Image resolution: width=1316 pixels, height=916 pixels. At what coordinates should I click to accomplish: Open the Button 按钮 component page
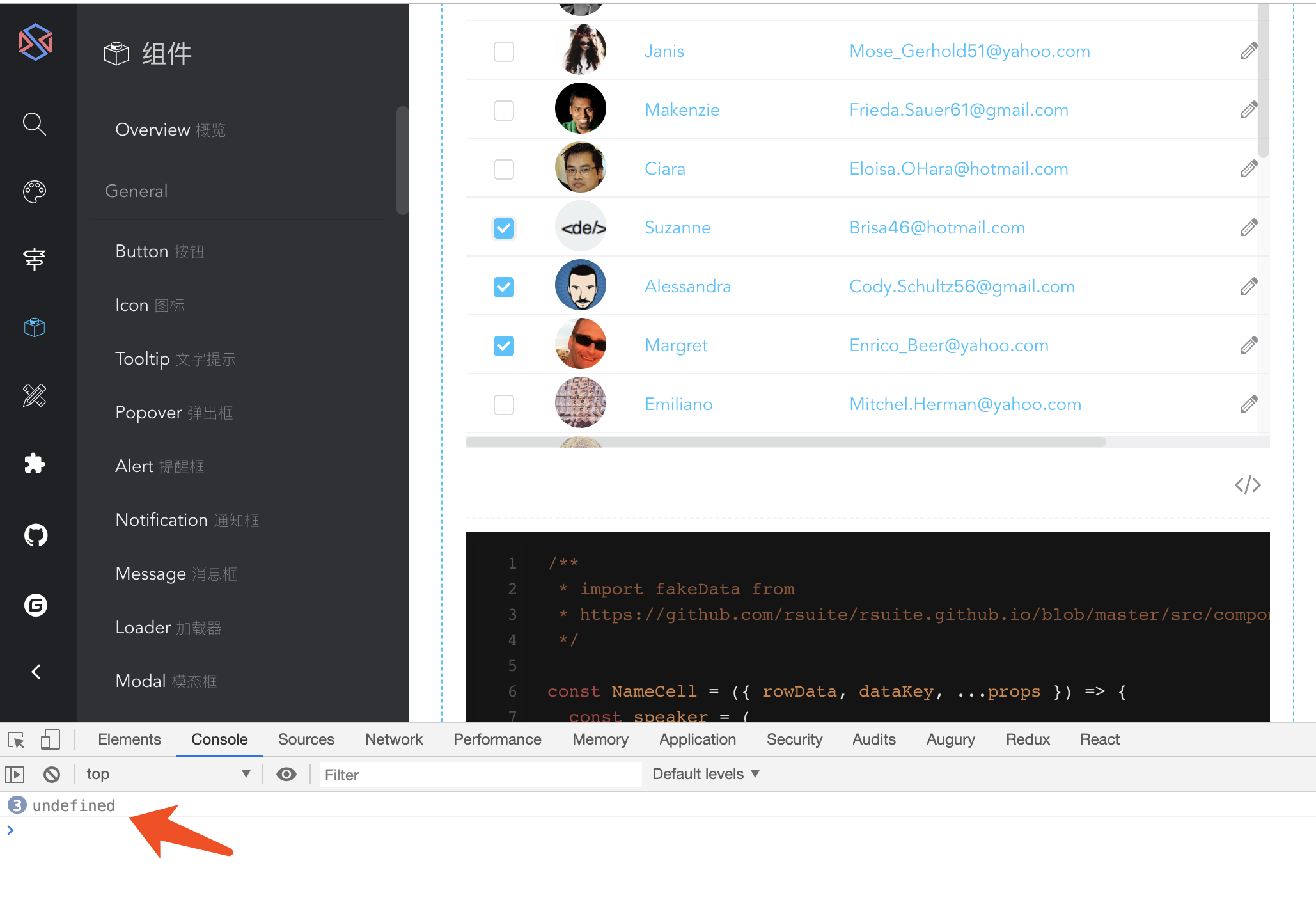(x=160, y=251)
